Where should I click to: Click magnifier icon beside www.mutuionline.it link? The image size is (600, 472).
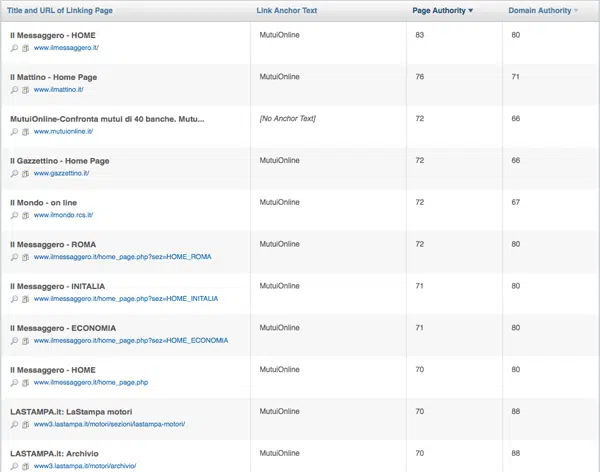14,132
